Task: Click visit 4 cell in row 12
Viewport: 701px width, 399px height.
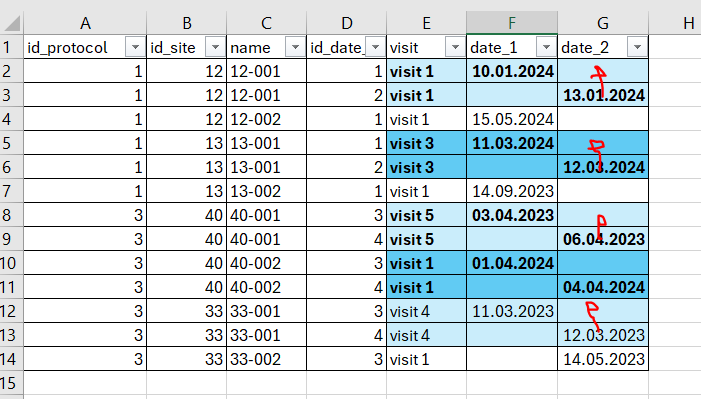Action: click(427, 311)
